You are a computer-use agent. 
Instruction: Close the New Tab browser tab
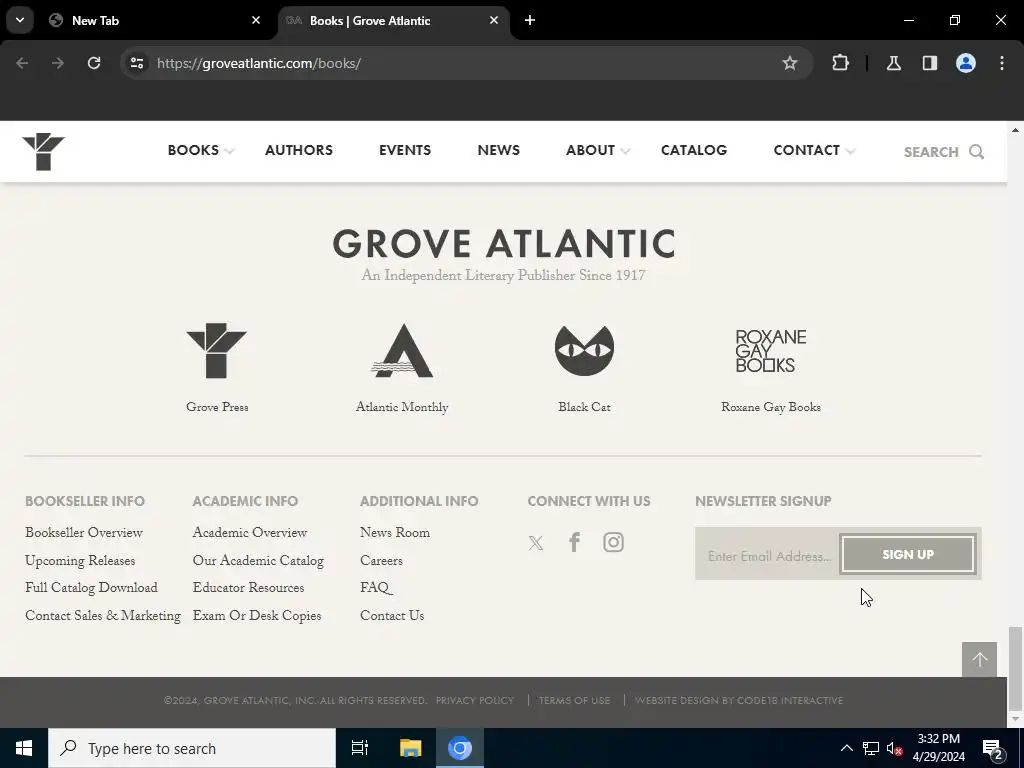click(x=256, y=20)
